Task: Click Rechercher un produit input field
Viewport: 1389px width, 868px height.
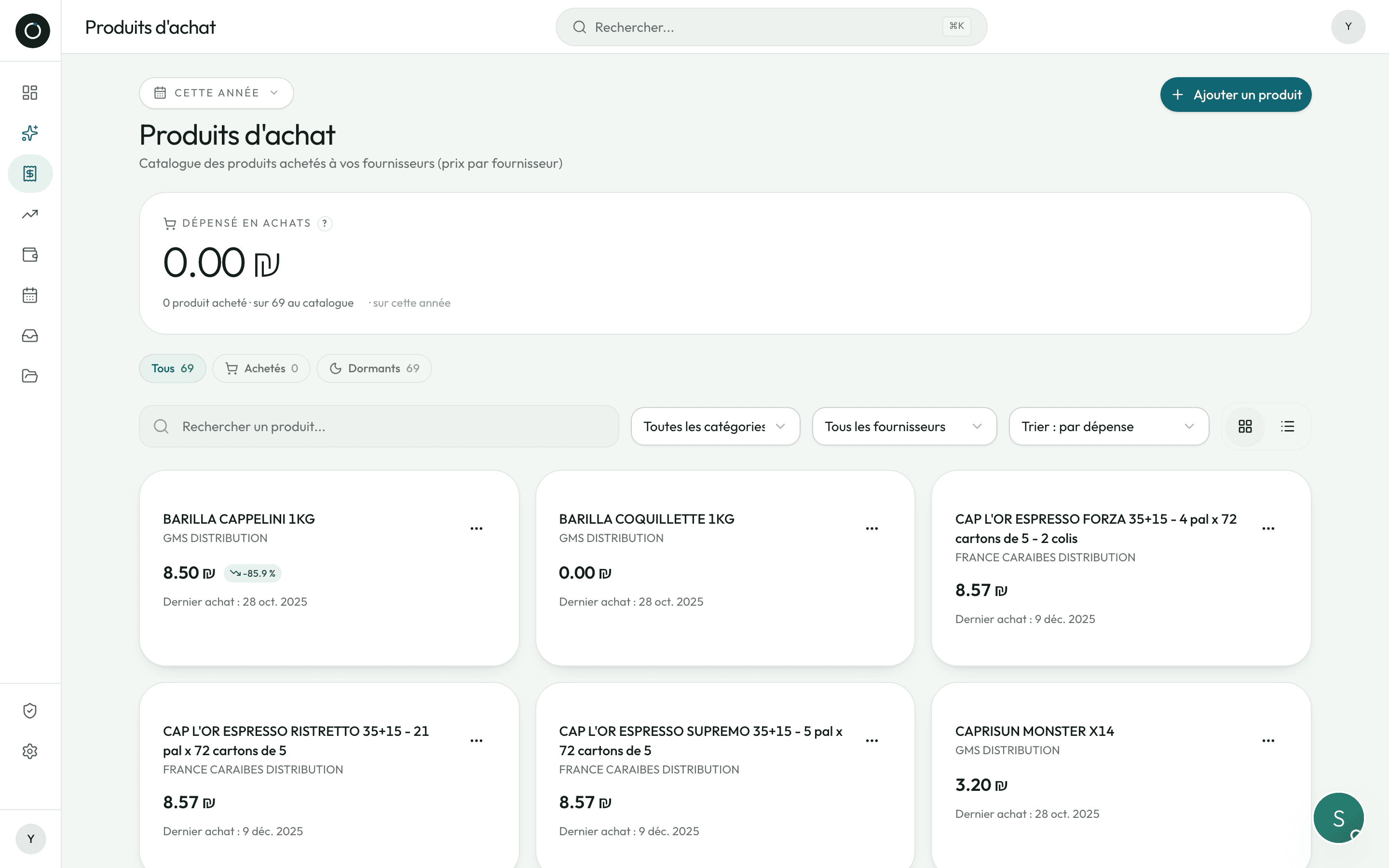Action: tap(379, 427)
